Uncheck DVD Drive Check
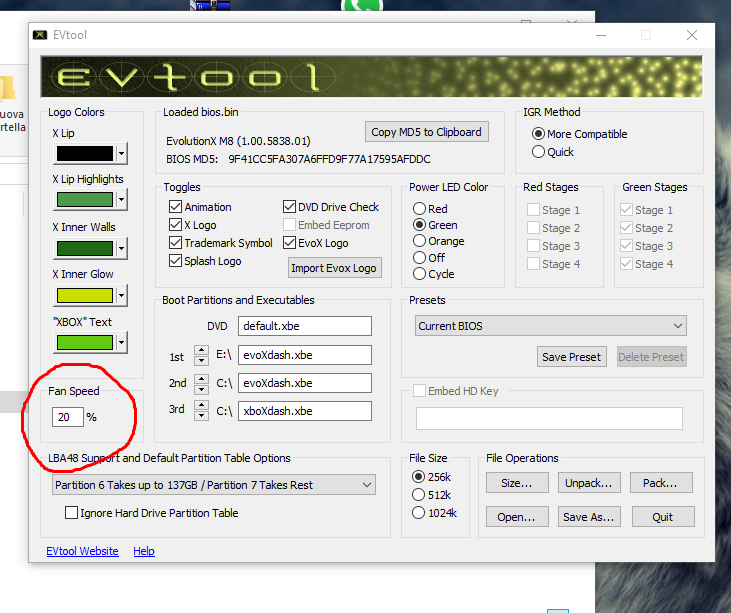This screenshot has height=613, width=731. [x=290, y=207]
